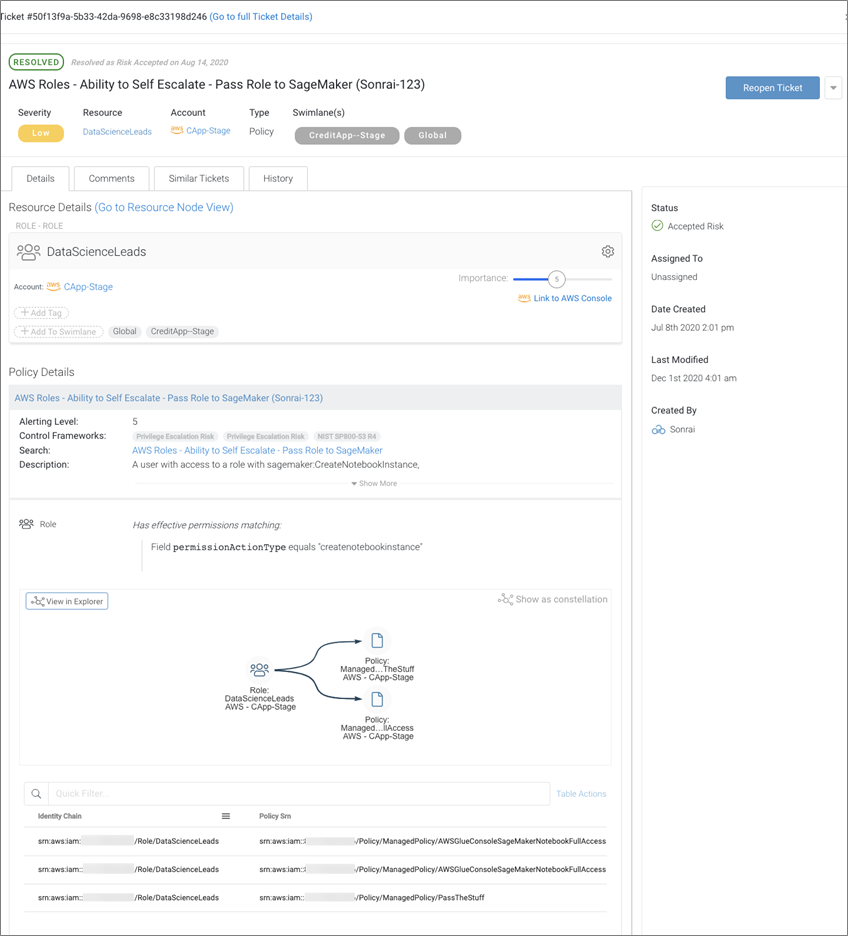848x936 pixels.
Task: Click the Policy Srn column header
Action: [x=275, y=816]
